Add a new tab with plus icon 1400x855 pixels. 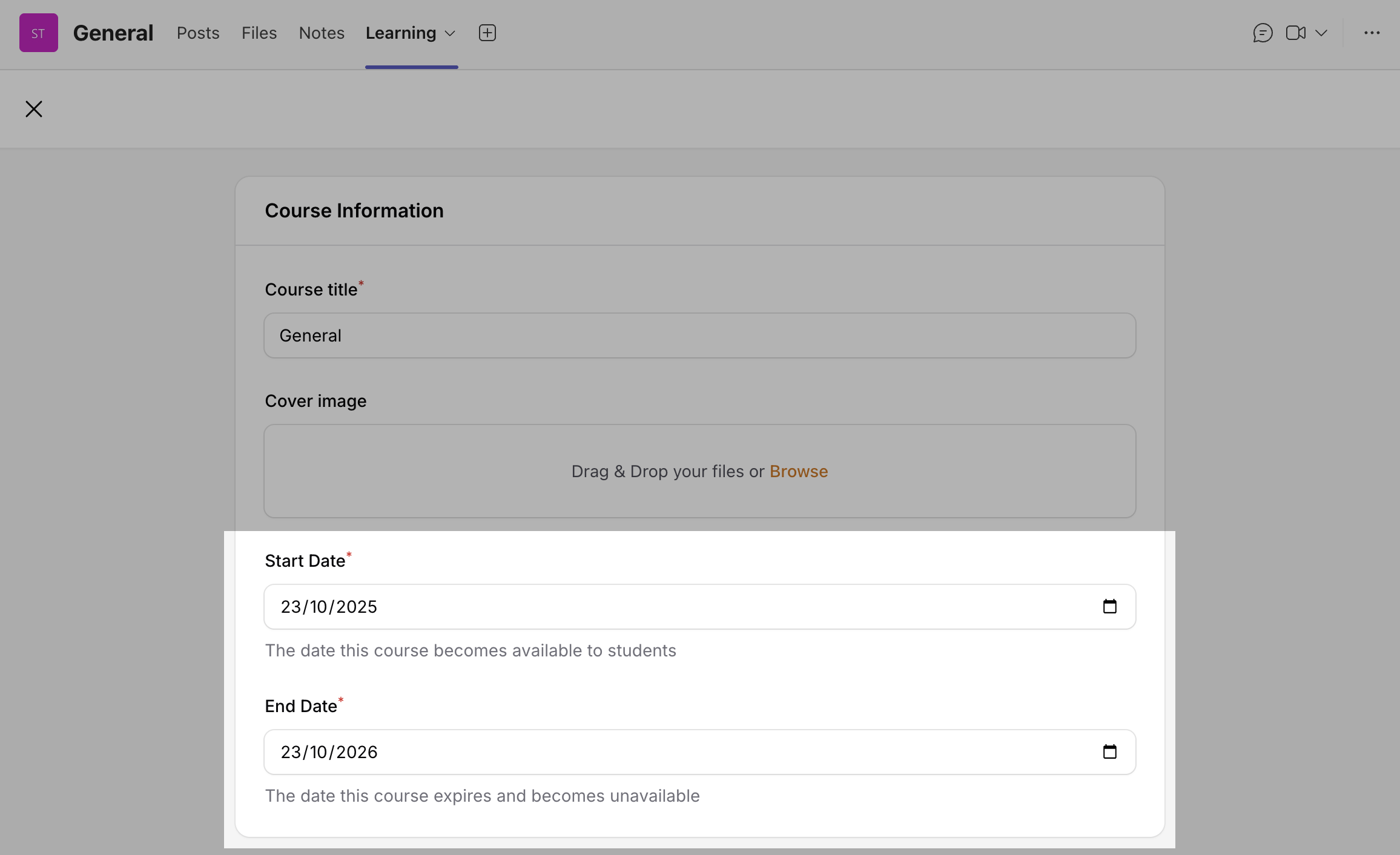[x=487, y=33]
